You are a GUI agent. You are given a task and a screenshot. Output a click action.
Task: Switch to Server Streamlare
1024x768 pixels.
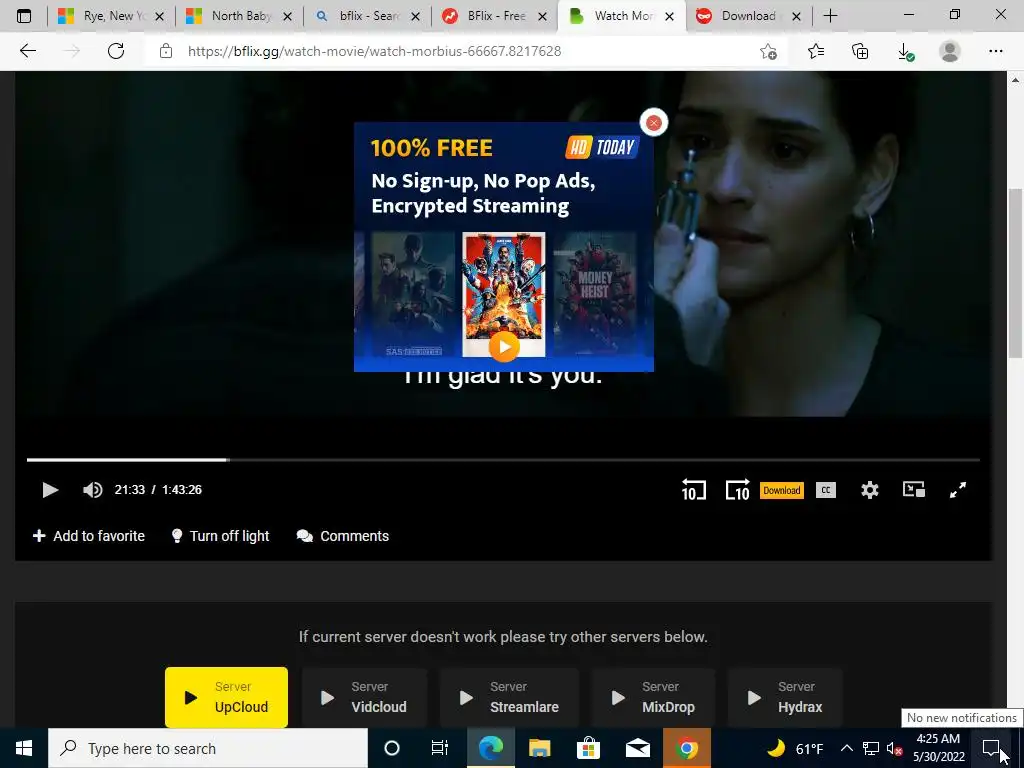pos(509,697)
